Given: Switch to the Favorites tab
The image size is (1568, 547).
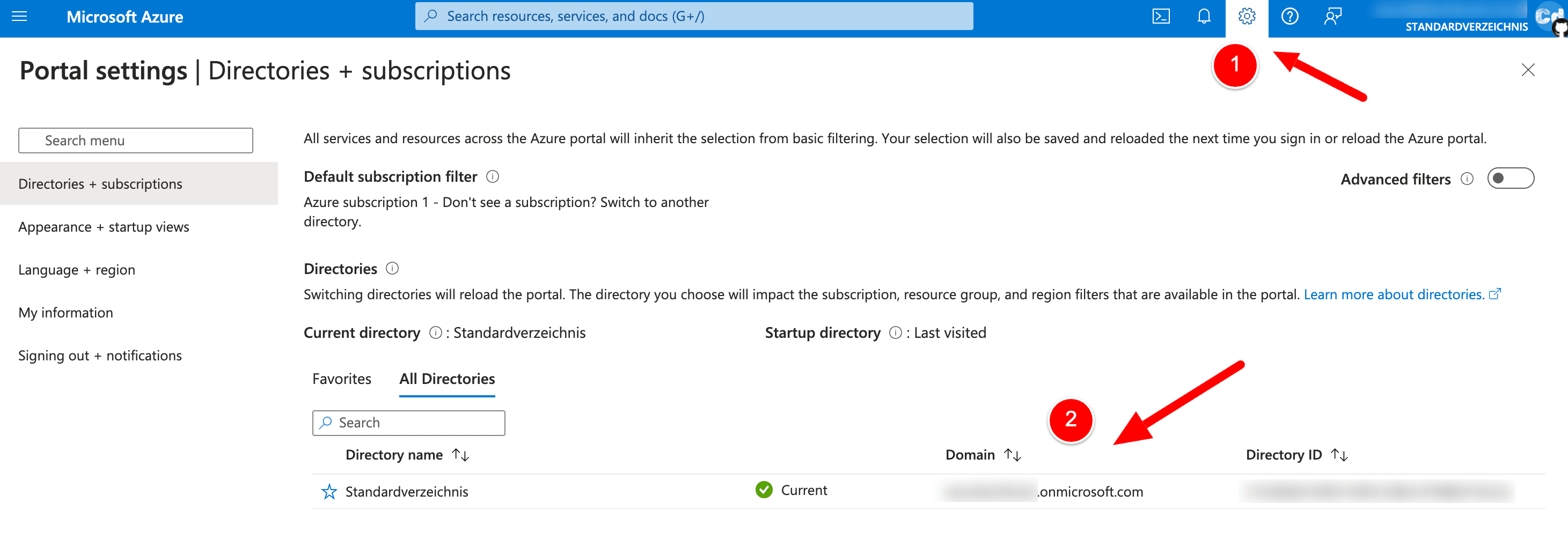Looking at the screenshot, I should [x=341, y=378].
